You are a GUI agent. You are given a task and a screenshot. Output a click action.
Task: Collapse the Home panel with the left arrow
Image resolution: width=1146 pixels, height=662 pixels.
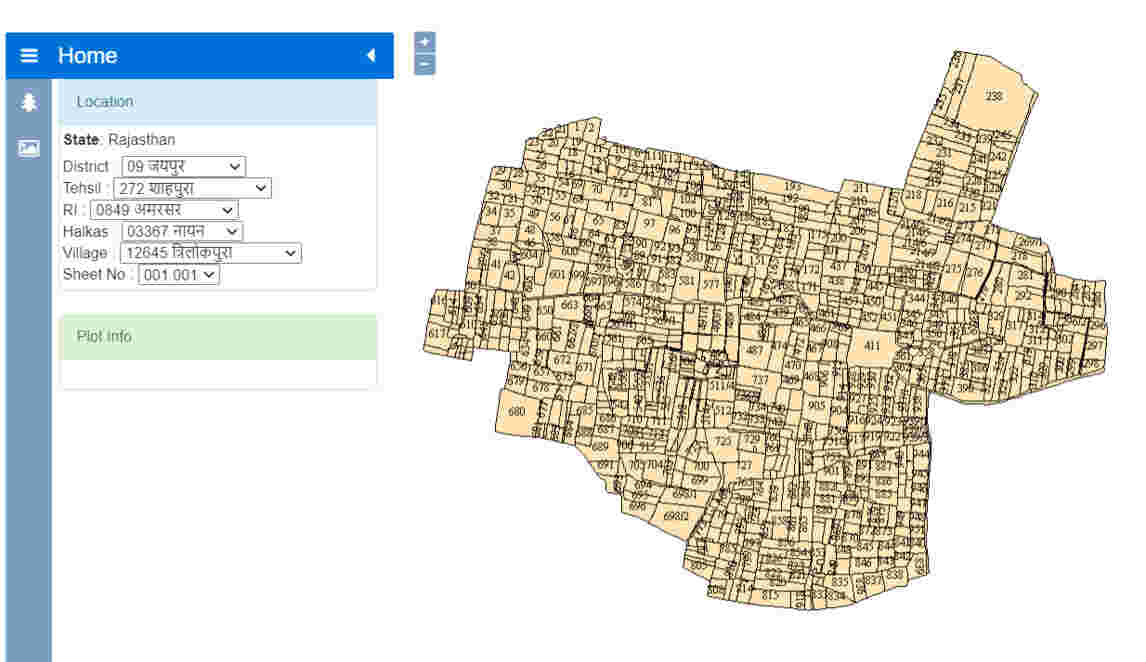coord(371,56)
